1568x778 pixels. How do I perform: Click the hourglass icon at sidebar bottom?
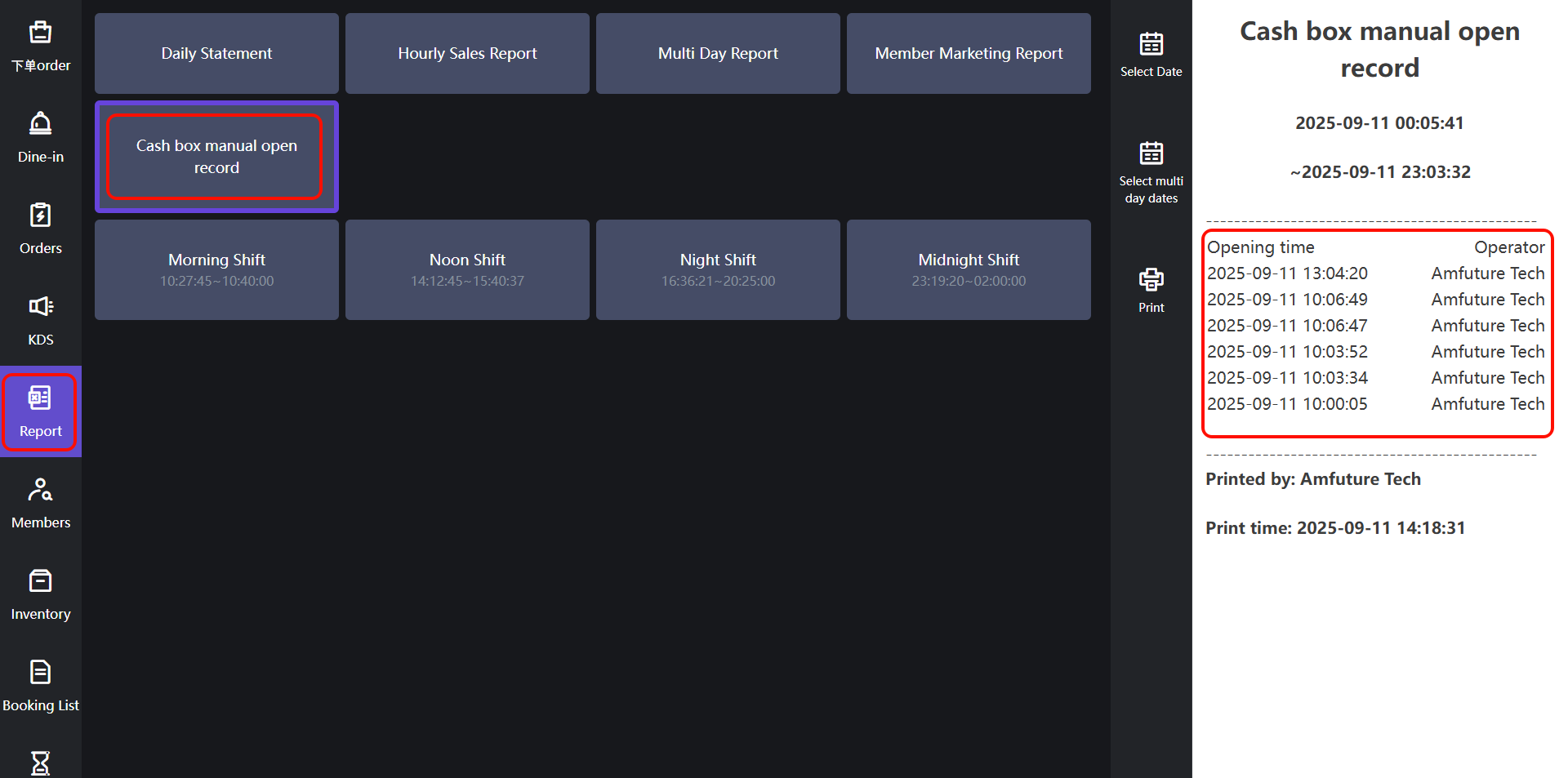click(x=40, y=762)
